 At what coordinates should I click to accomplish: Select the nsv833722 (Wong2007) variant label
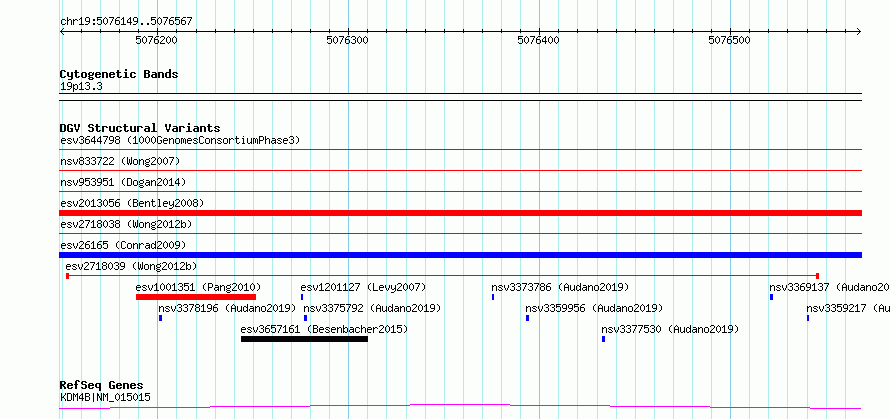[120, 162]
